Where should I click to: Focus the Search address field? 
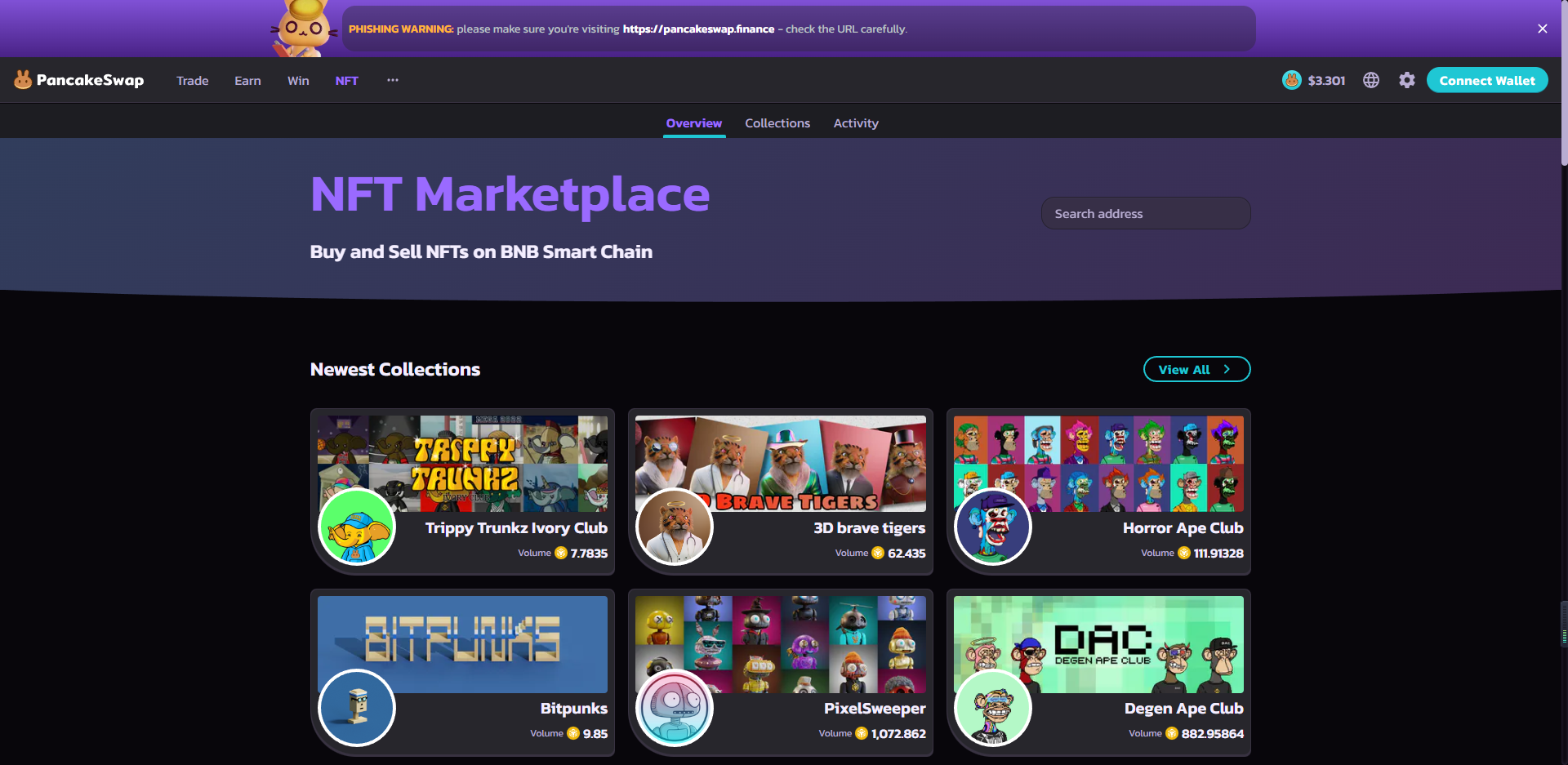coord(1145,214)
